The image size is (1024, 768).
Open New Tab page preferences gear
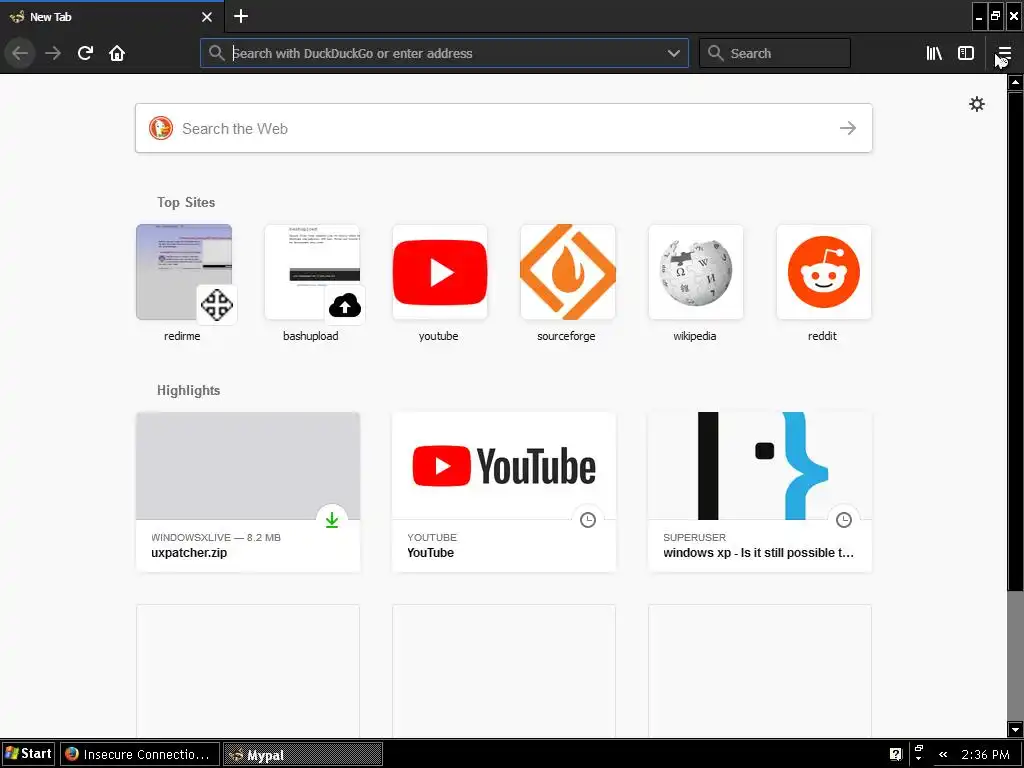[976, 104]
